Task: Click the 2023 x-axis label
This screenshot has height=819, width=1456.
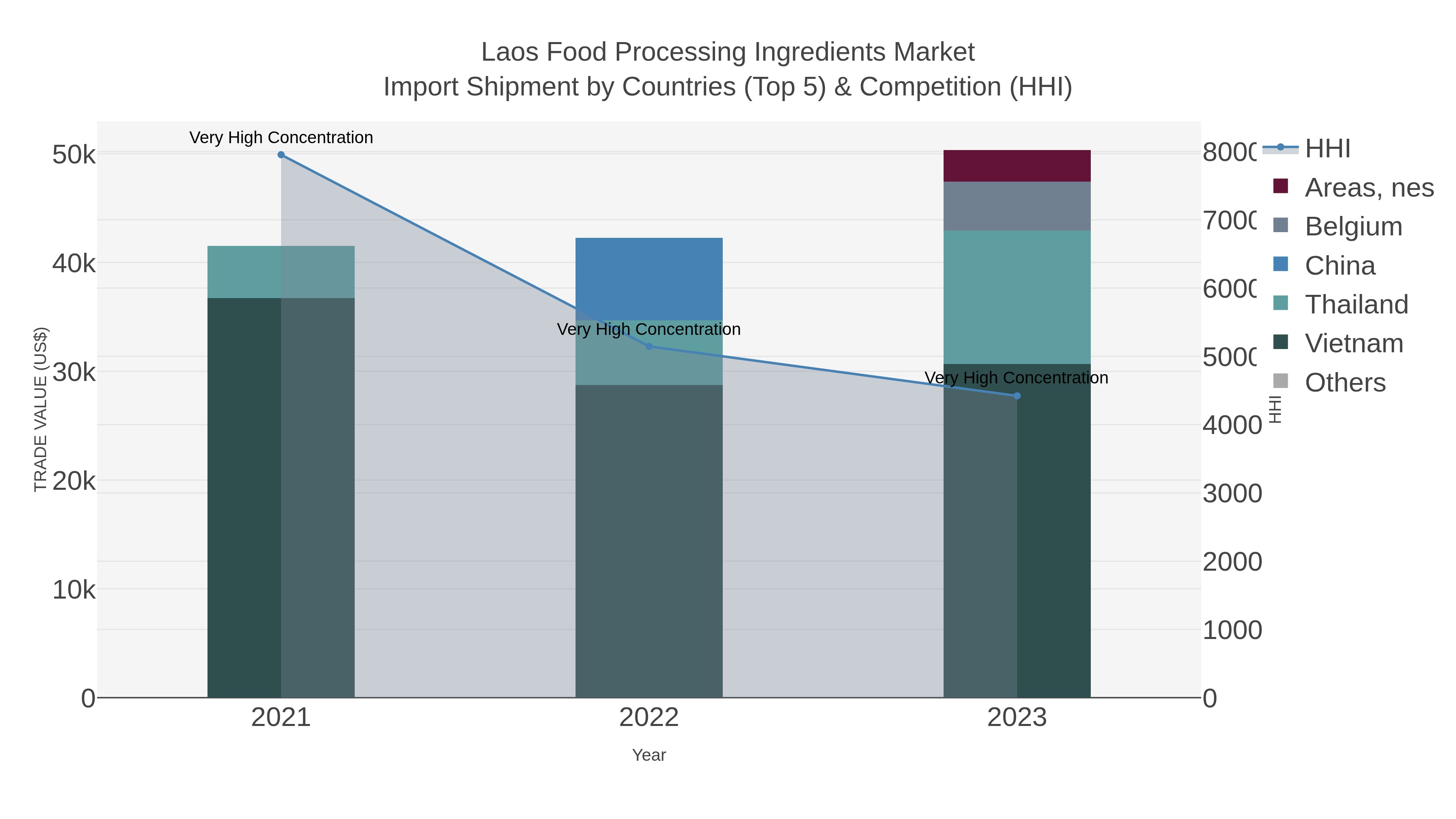Action: (1017, 717)
